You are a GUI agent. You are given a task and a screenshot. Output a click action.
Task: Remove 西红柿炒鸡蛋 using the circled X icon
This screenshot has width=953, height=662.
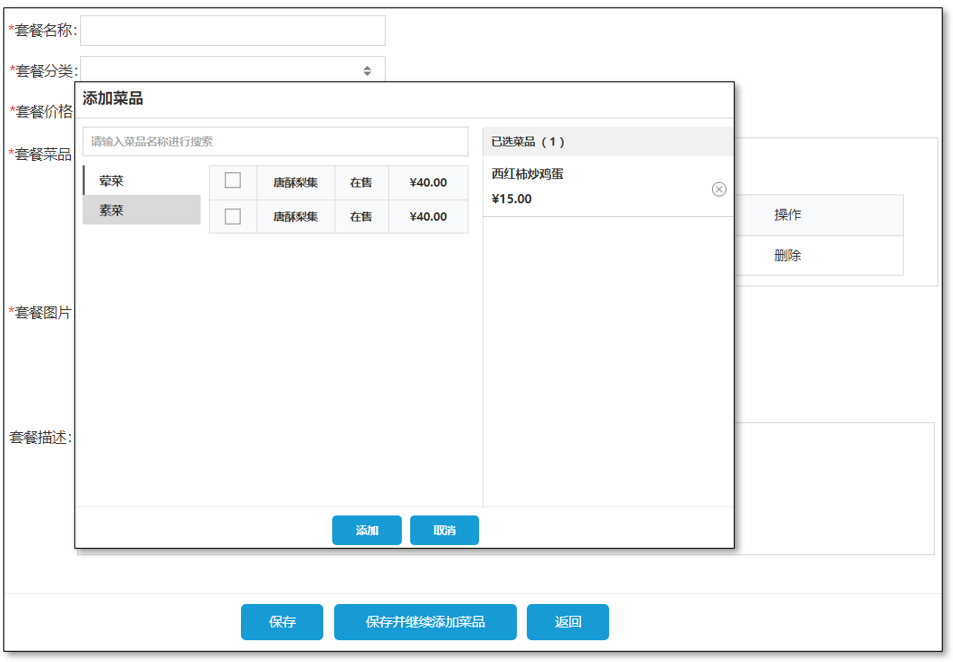pos(719,190)
